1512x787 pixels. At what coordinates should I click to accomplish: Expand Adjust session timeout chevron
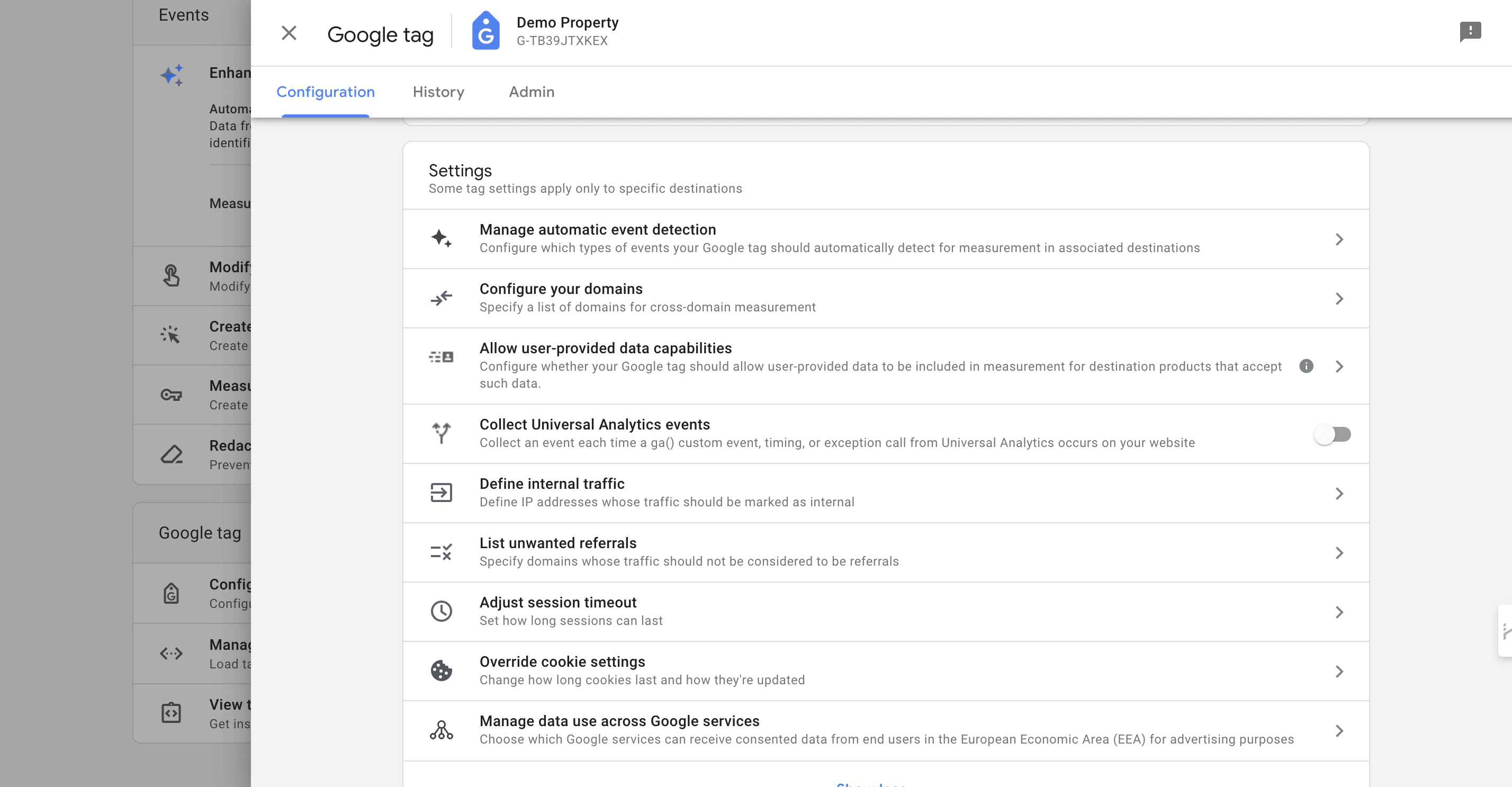[1339, 612]
